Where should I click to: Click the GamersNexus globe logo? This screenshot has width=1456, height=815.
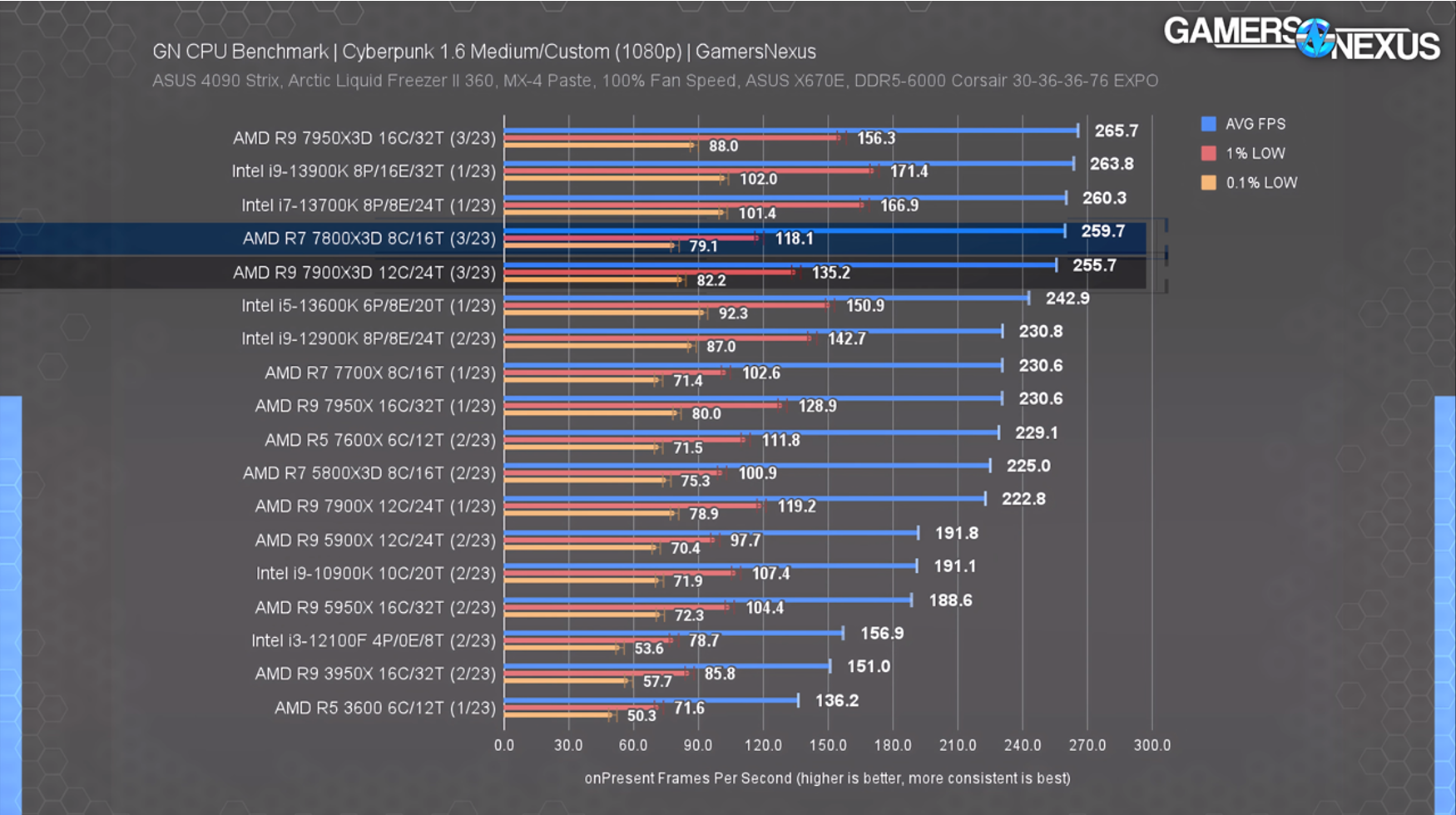click(1315, 38)
